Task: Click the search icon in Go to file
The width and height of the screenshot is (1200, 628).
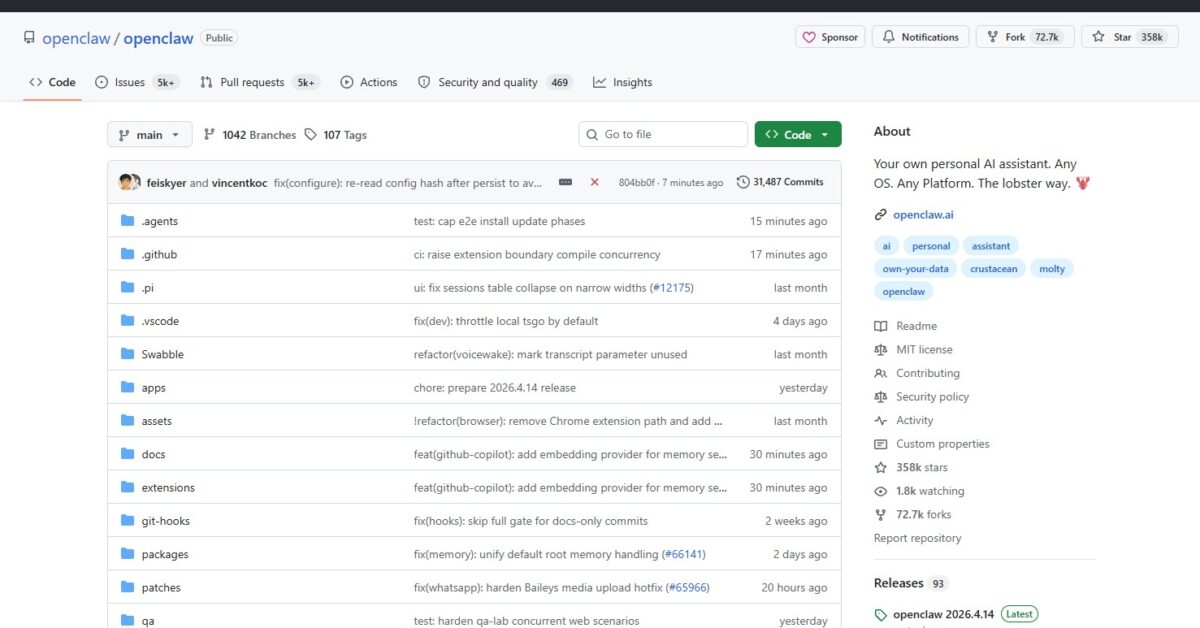Action: pos(592,134)
